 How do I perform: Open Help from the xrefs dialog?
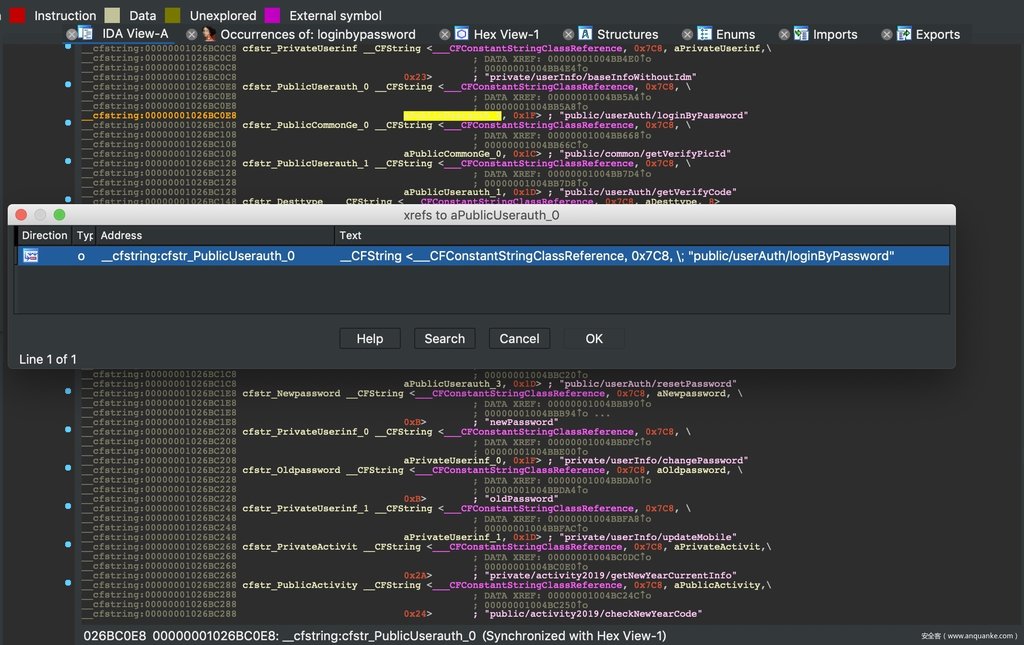tap(369, 339)
